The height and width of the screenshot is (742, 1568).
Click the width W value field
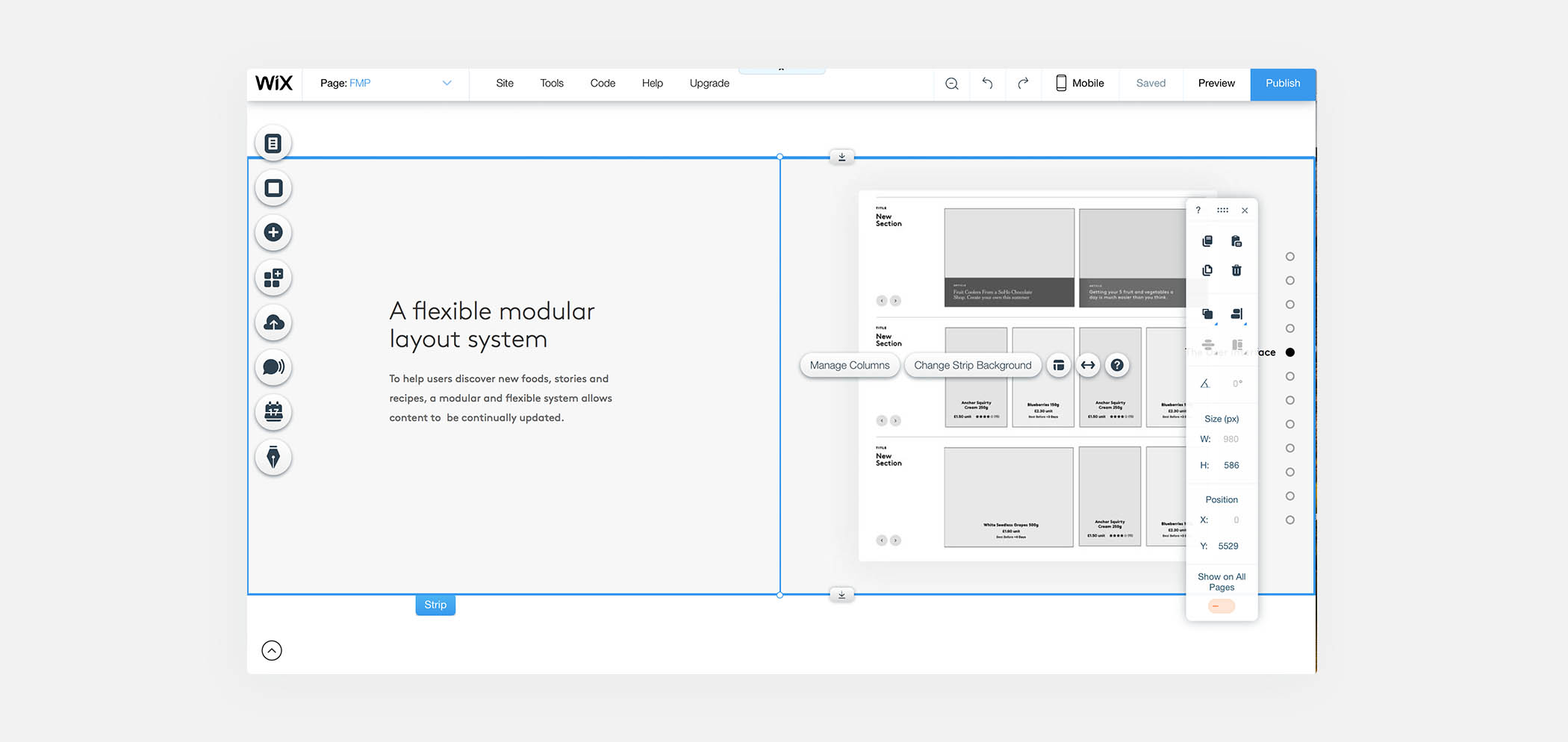pos(1231,439)
